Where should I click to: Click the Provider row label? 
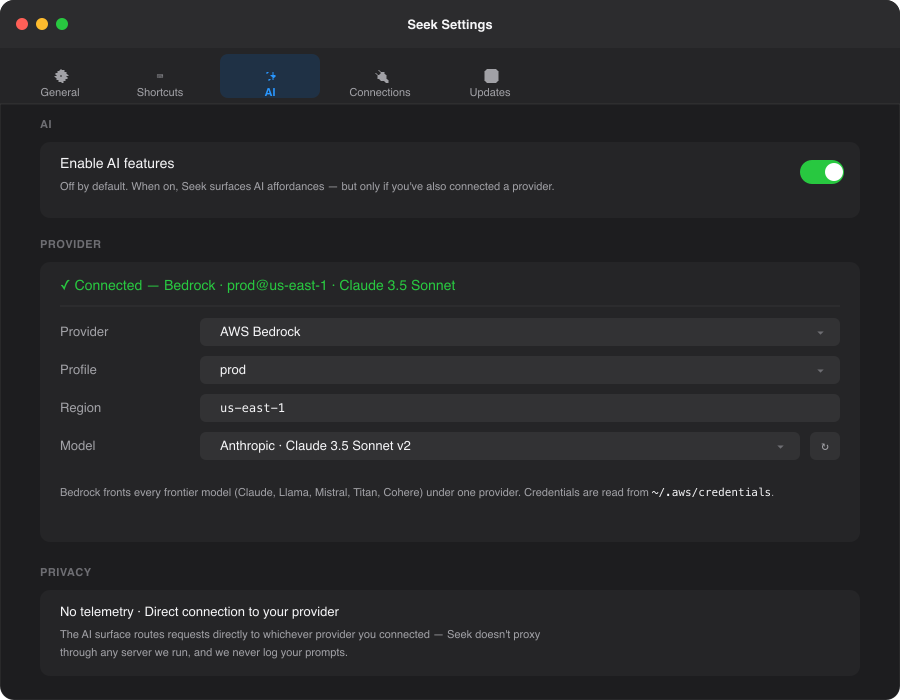pos(84,332)
